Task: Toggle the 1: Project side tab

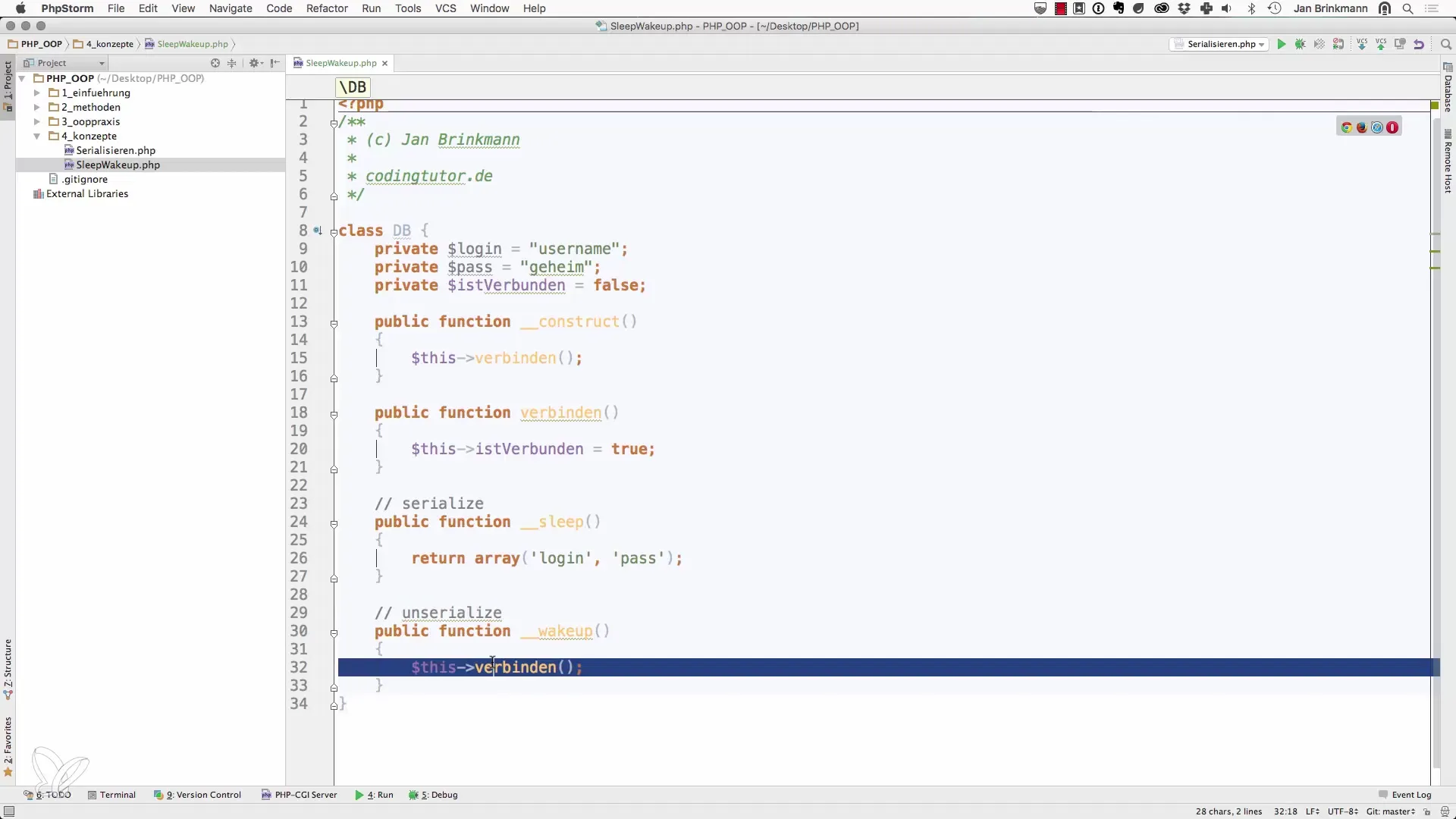Action: click(8, 86)
